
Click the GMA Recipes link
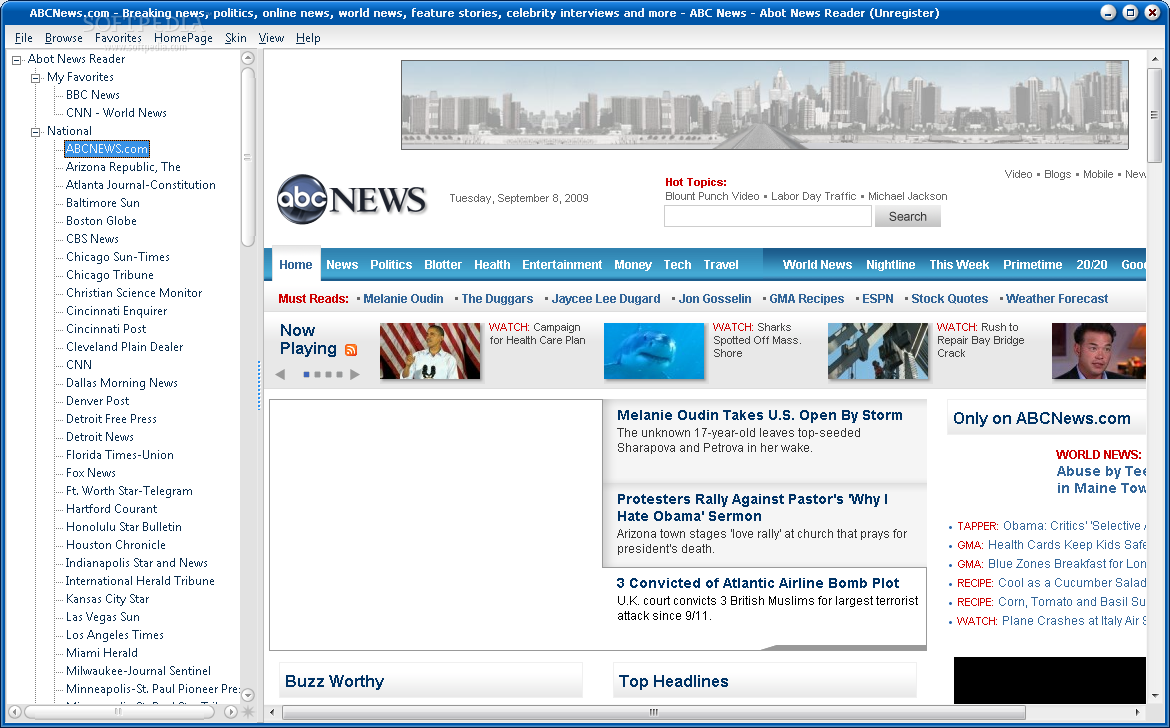point(807,299)
